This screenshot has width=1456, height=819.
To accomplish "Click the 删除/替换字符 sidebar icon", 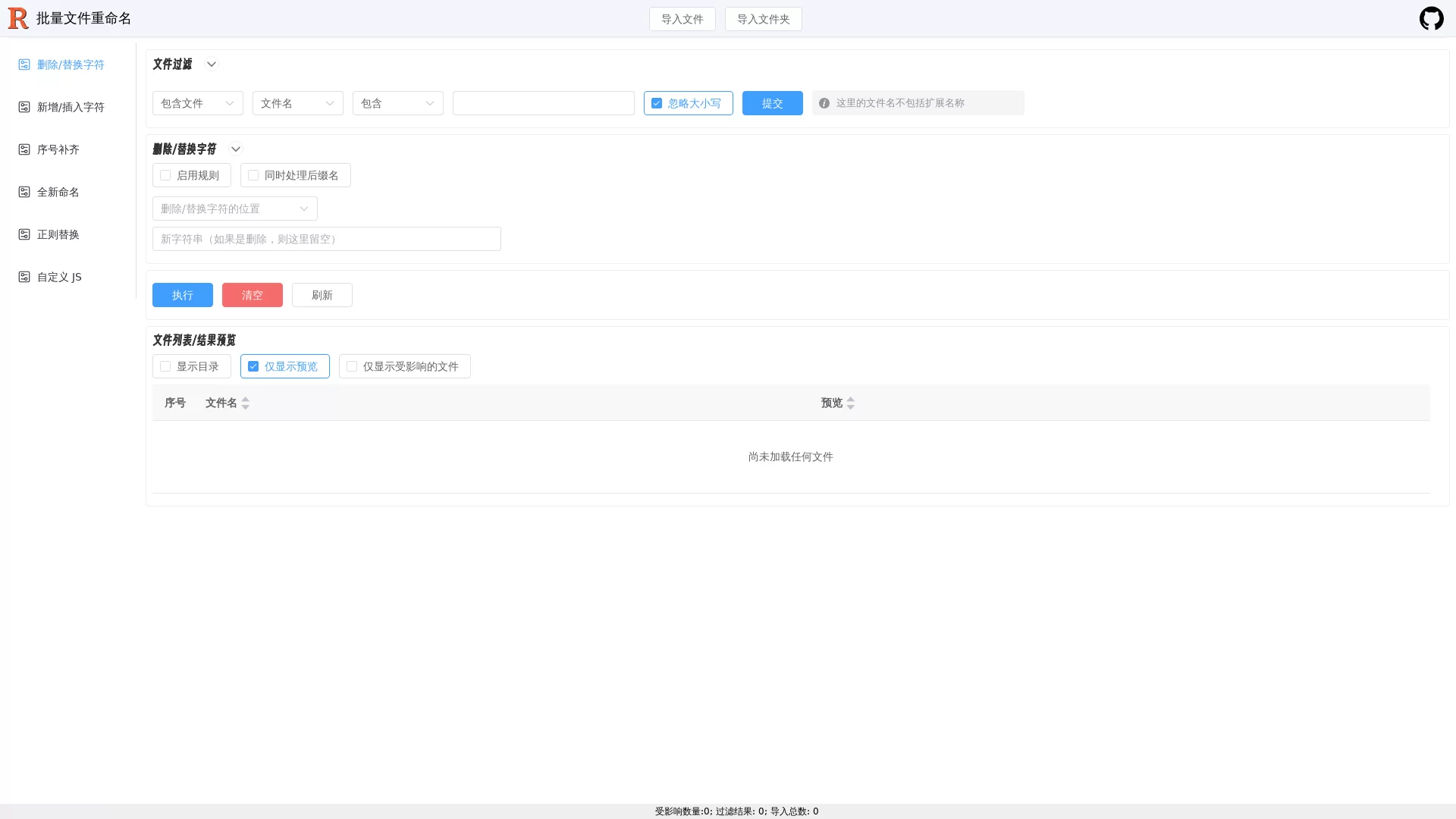I will (24, 64).
